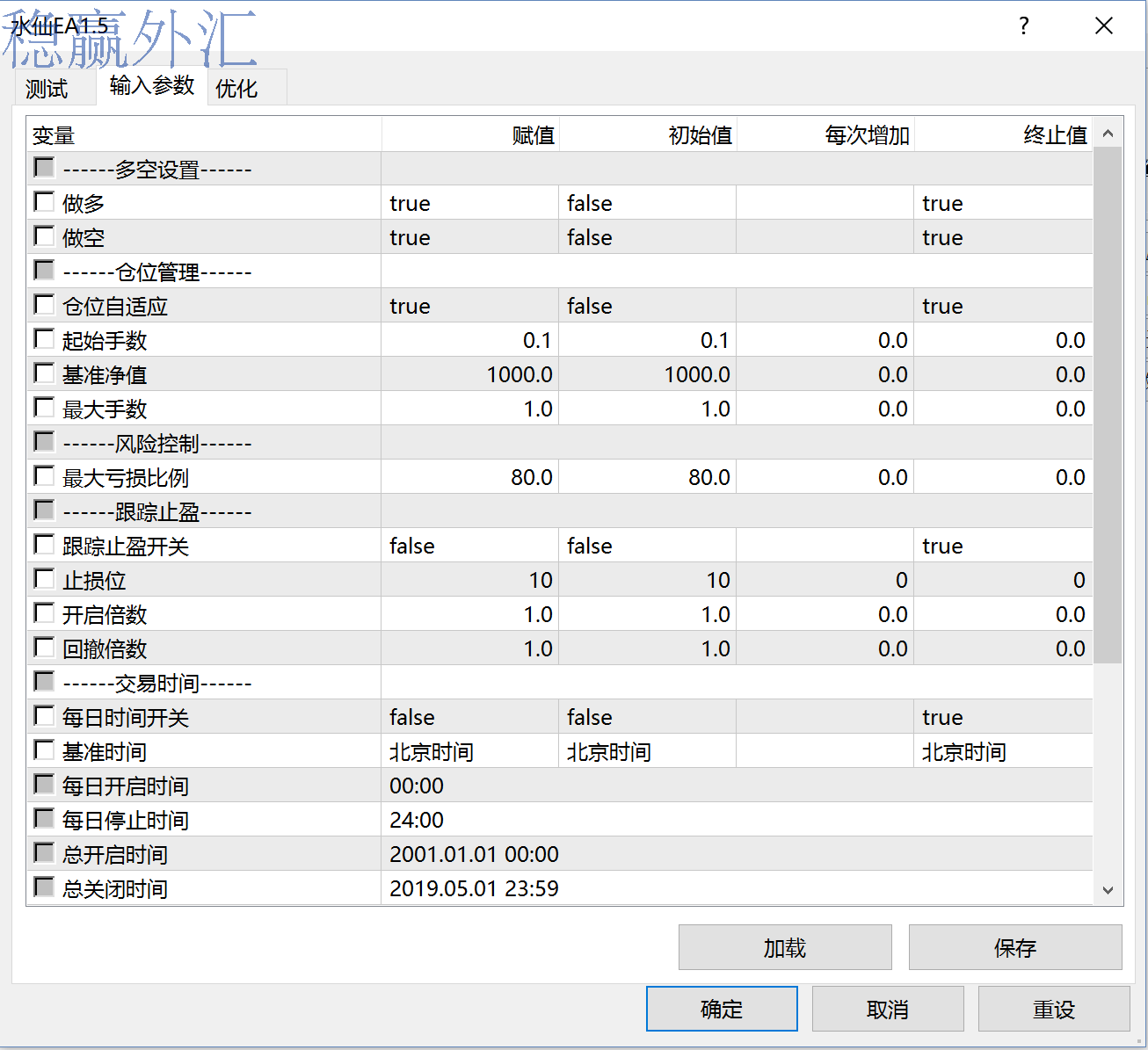The width and height of the screenshot is (1148, 1050).
Task: Reset parameters with 重设 button
Action: tap(1054, 1009)
